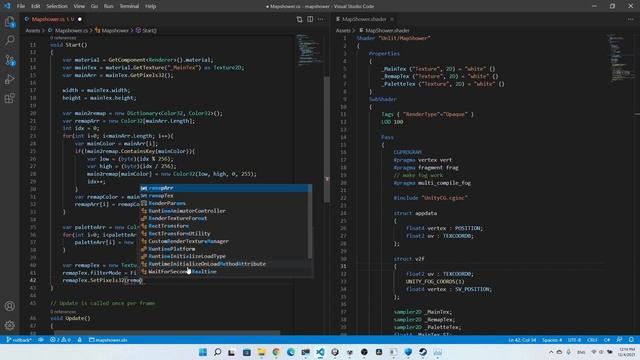Select RectTransform suggestion
The height and width of the screenshot is (360, 640).
[x=226, y=226]
